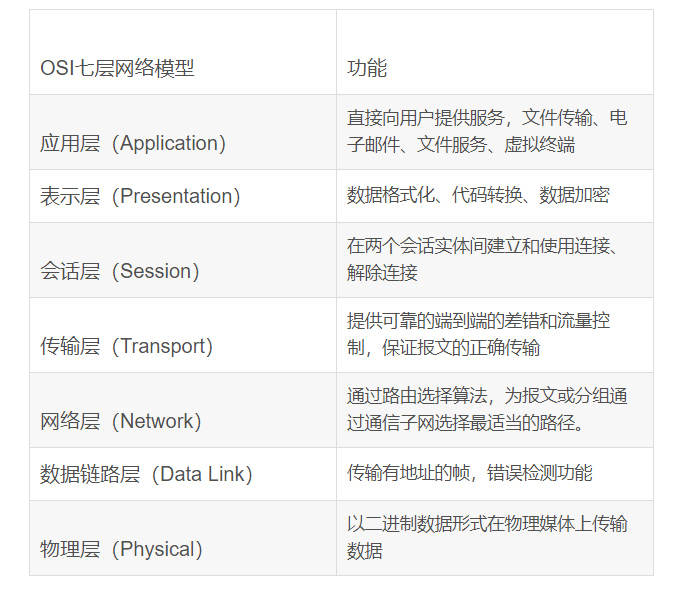This screenshot has width=693, height=592.
Task: Click the word Session in parentheses
Action: (x=155, y=271)
